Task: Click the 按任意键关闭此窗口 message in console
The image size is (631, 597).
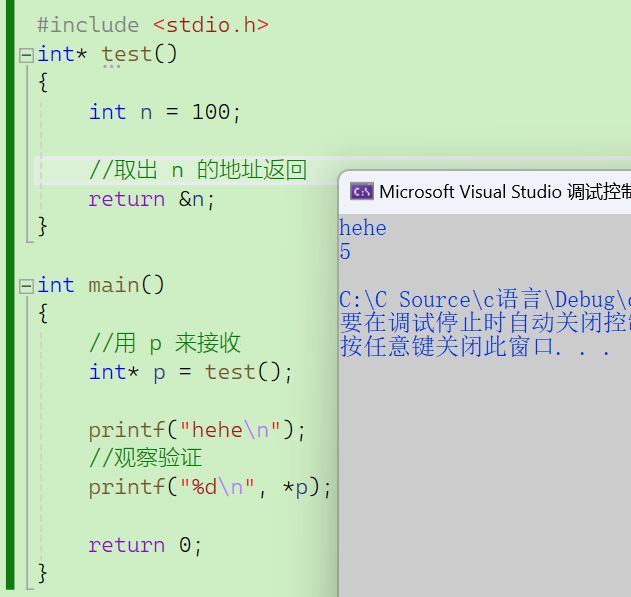Action: 475,346
